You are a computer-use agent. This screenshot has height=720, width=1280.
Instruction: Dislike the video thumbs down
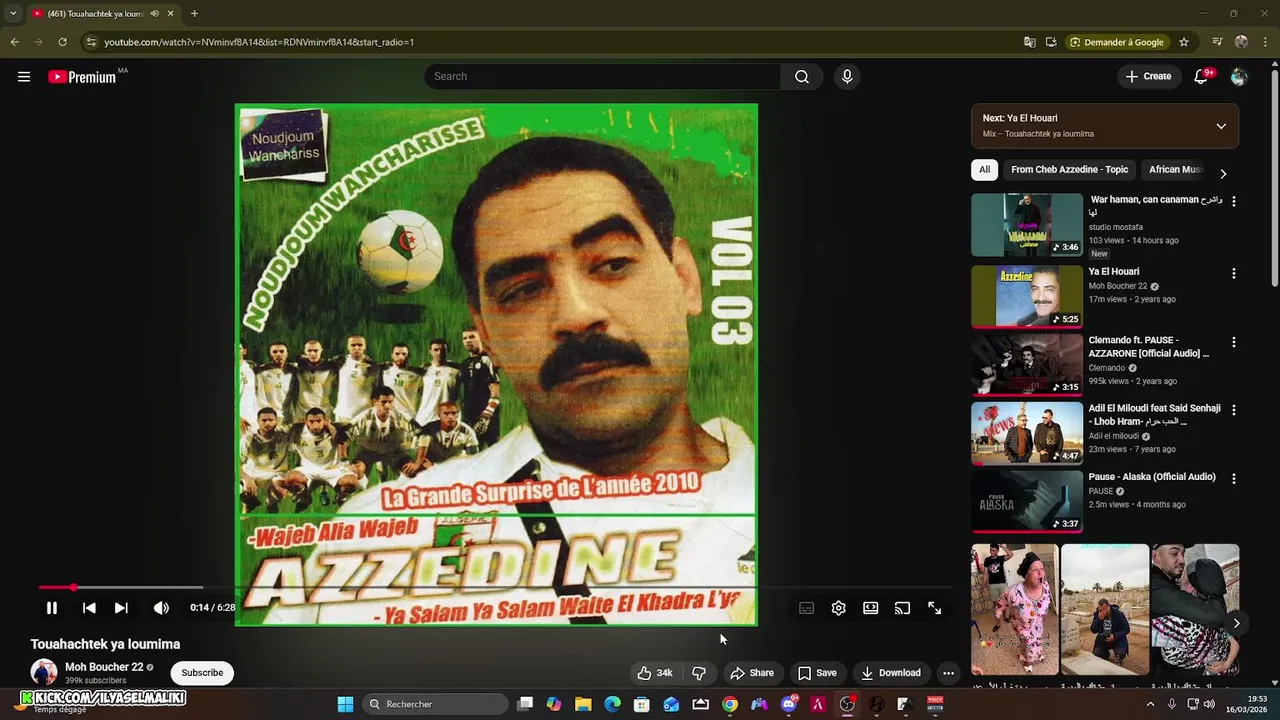coord(699,673)
